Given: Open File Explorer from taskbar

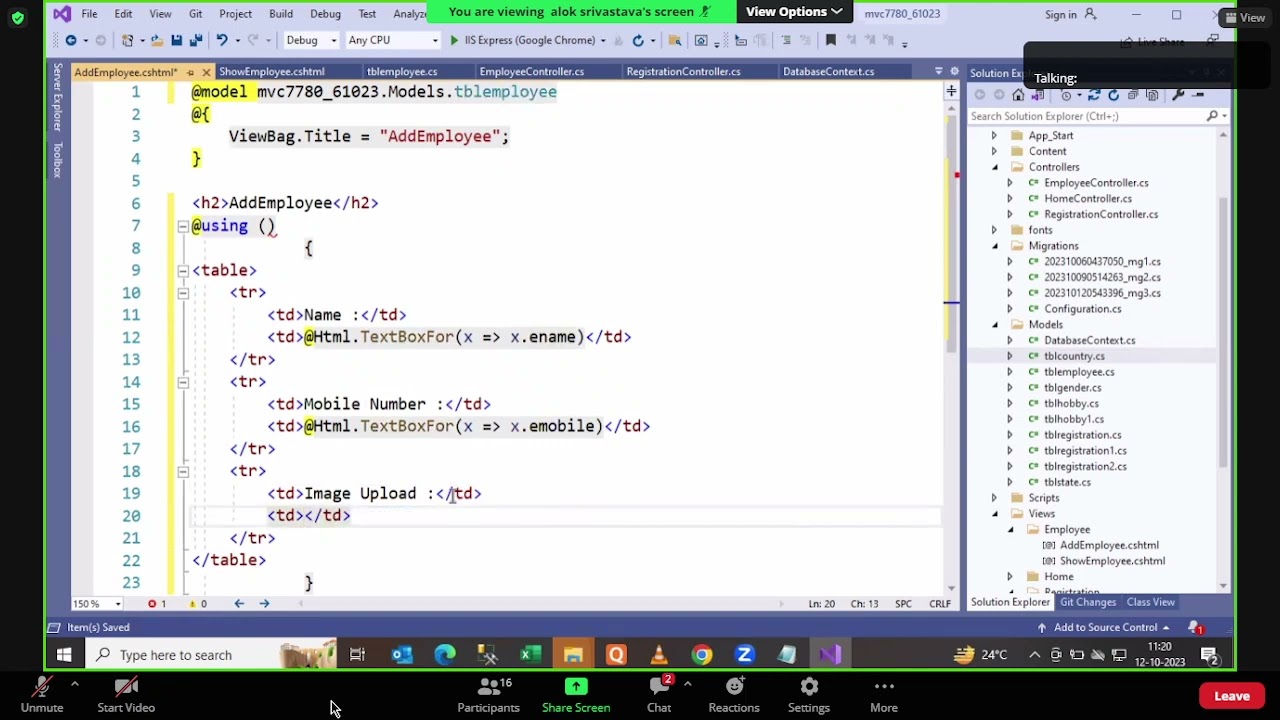Looking at the screenshot, I should 573,655.
